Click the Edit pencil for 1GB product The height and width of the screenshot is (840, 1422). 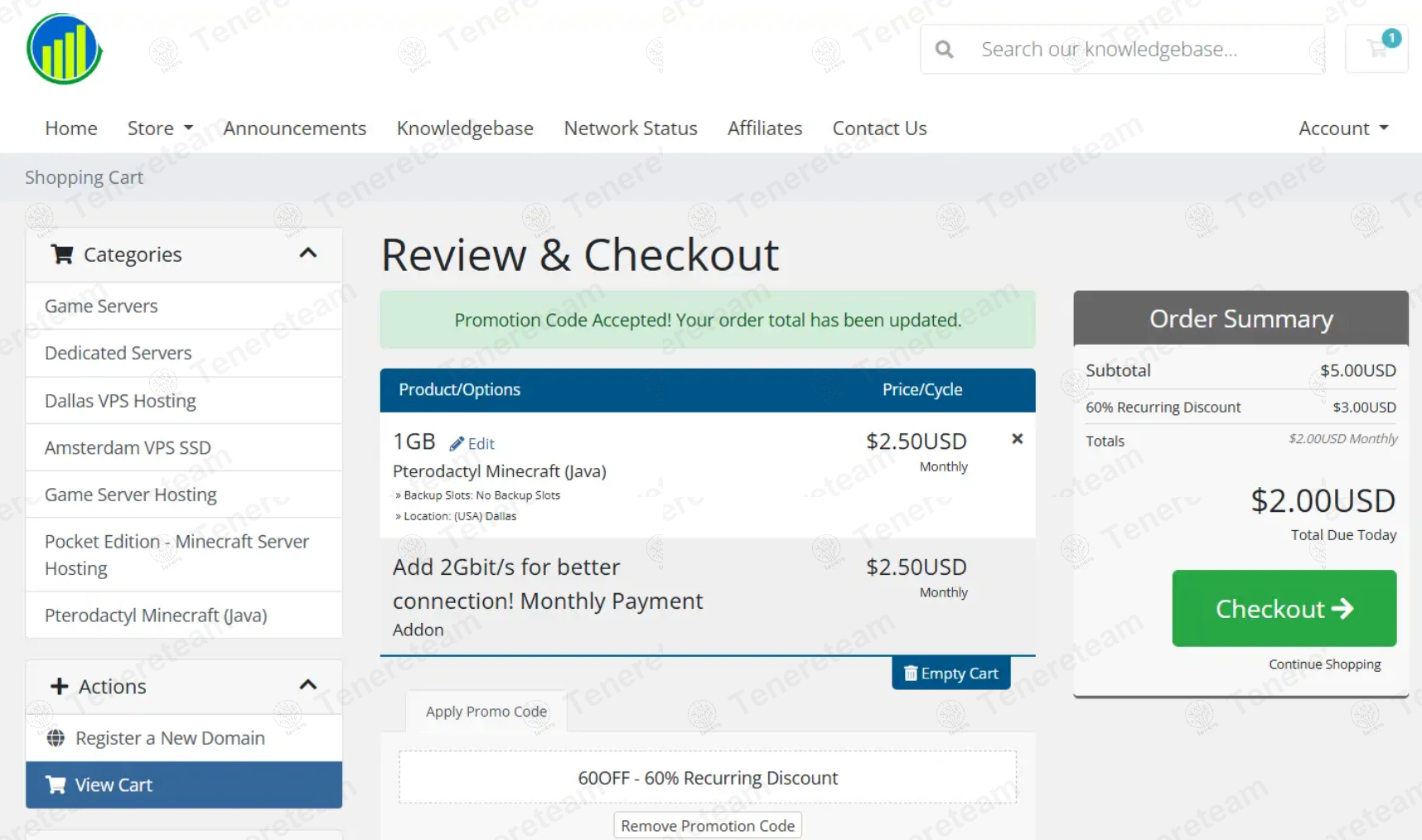[x=472, y=444]
